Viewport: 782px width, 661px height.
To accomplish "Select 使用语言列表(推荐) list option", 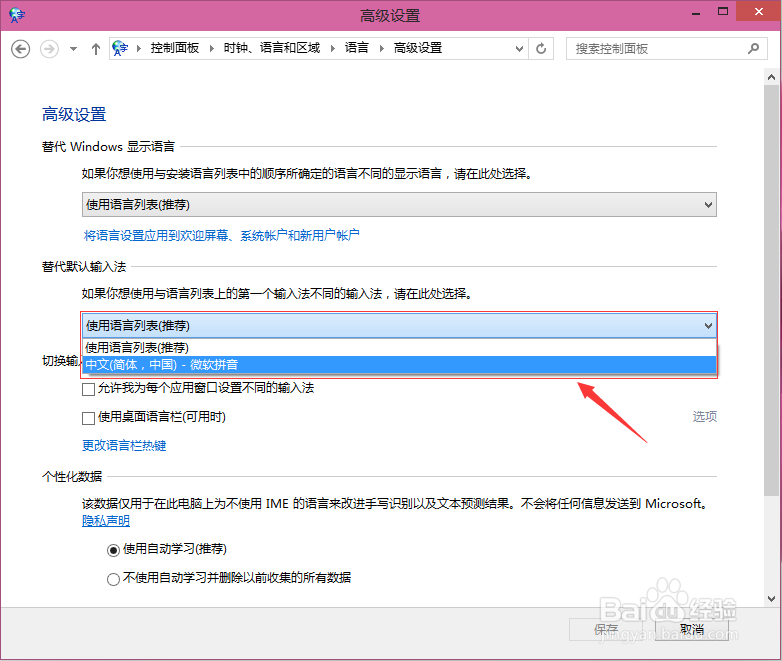I will (399, 347).
